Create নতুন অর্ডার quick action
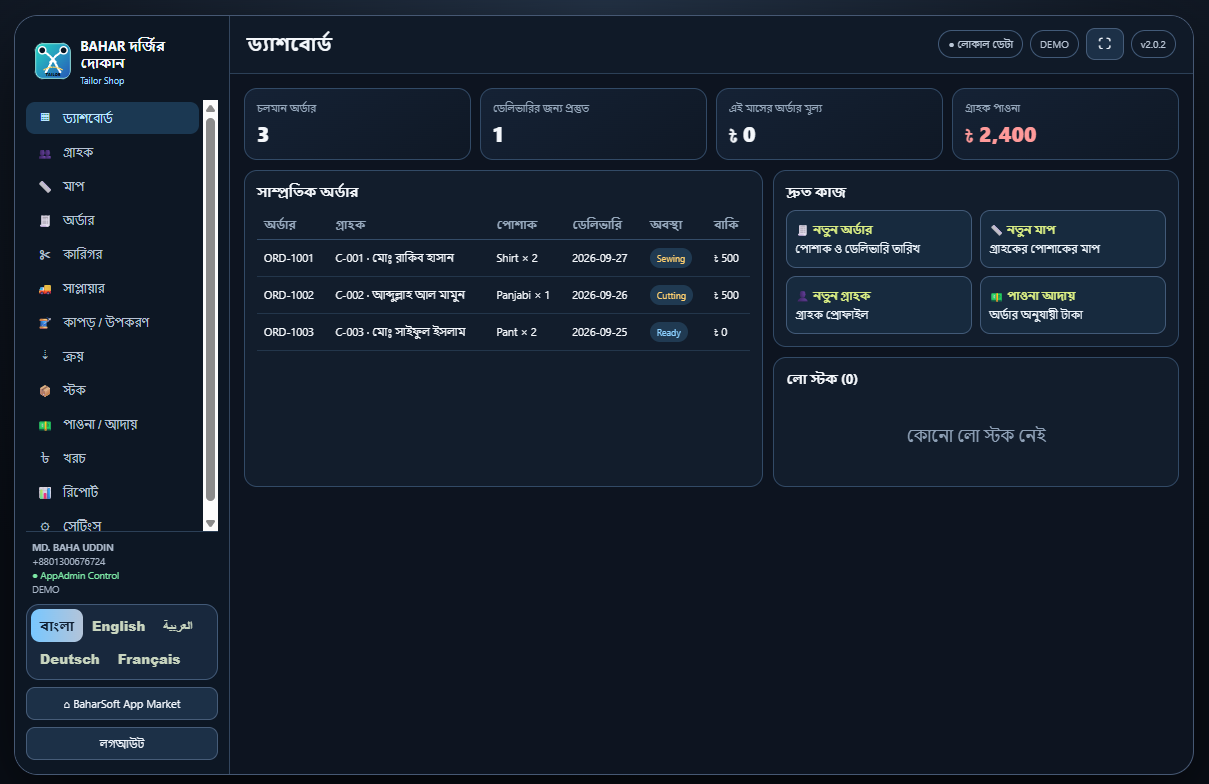Image resolution: width=1209 pixels, height=784 pixels. 879,239
